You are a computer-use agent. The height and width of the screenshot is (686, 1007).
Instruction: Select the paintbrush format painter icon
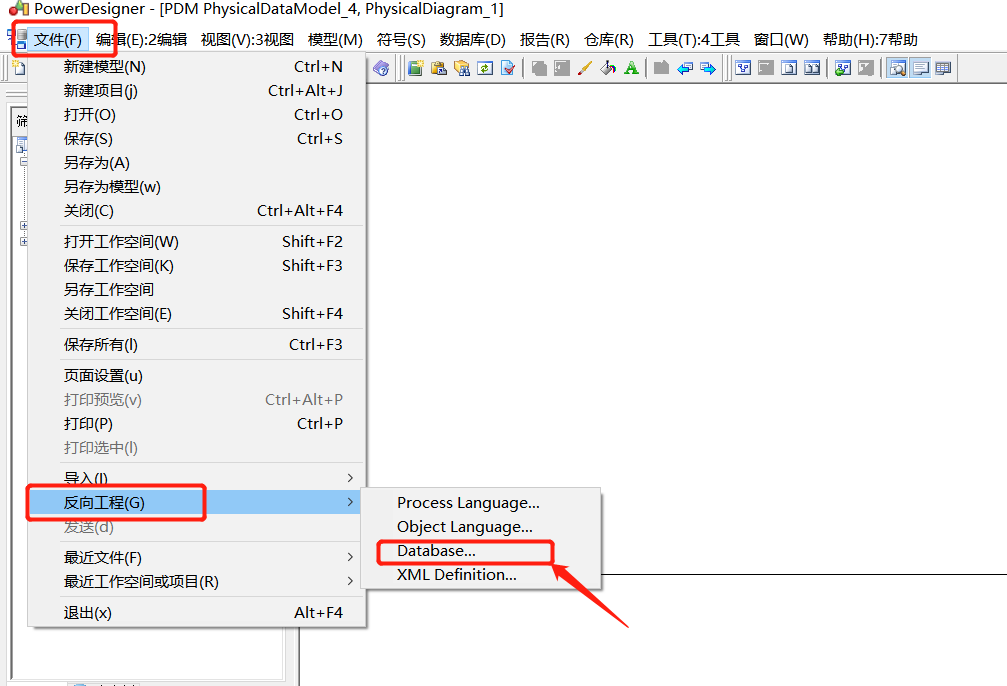pos(584,67)
